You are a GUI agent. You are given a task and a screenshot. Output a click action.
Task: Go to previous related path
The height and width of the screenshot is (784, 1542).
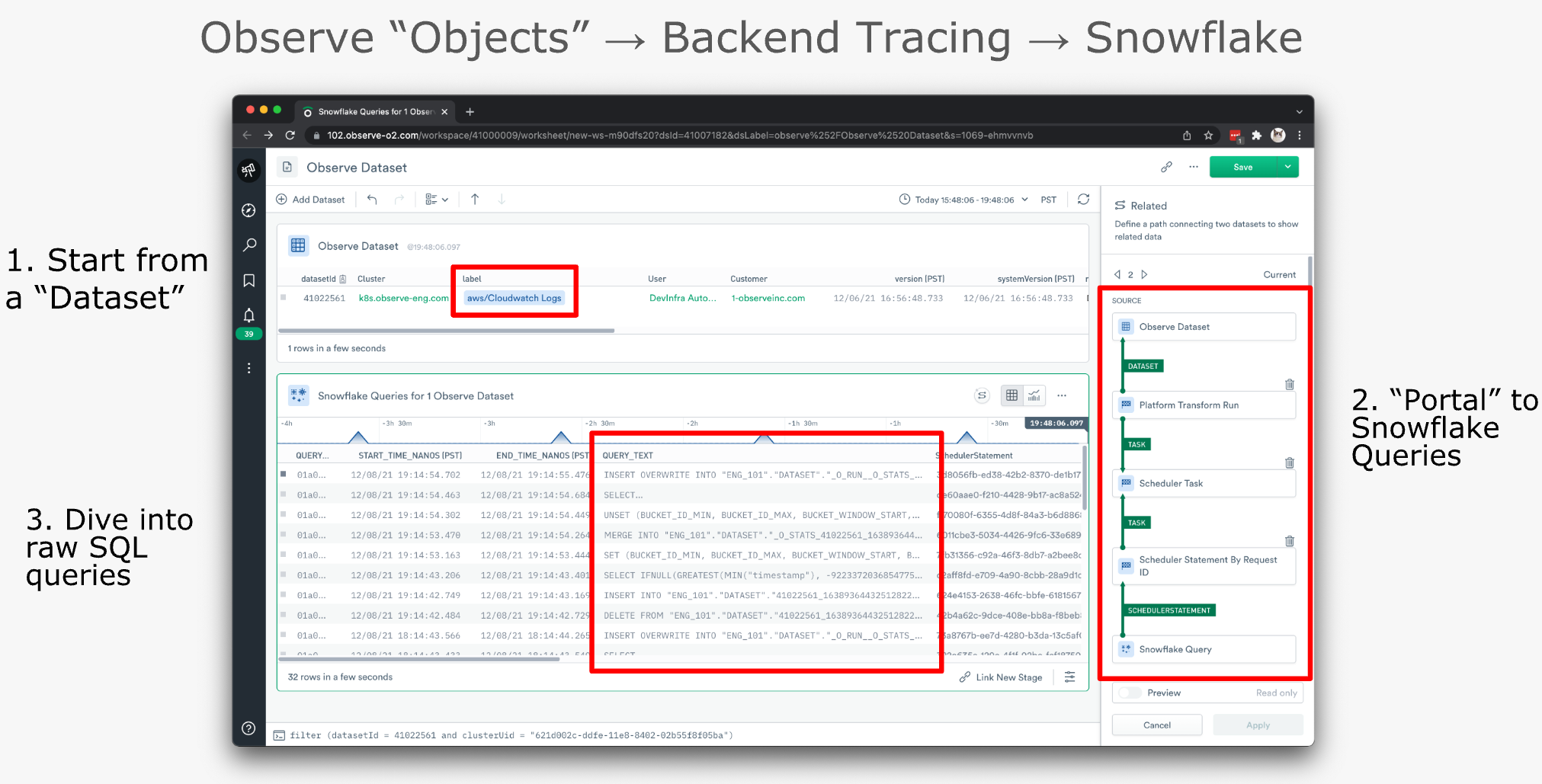click(x=1117, y=274)
